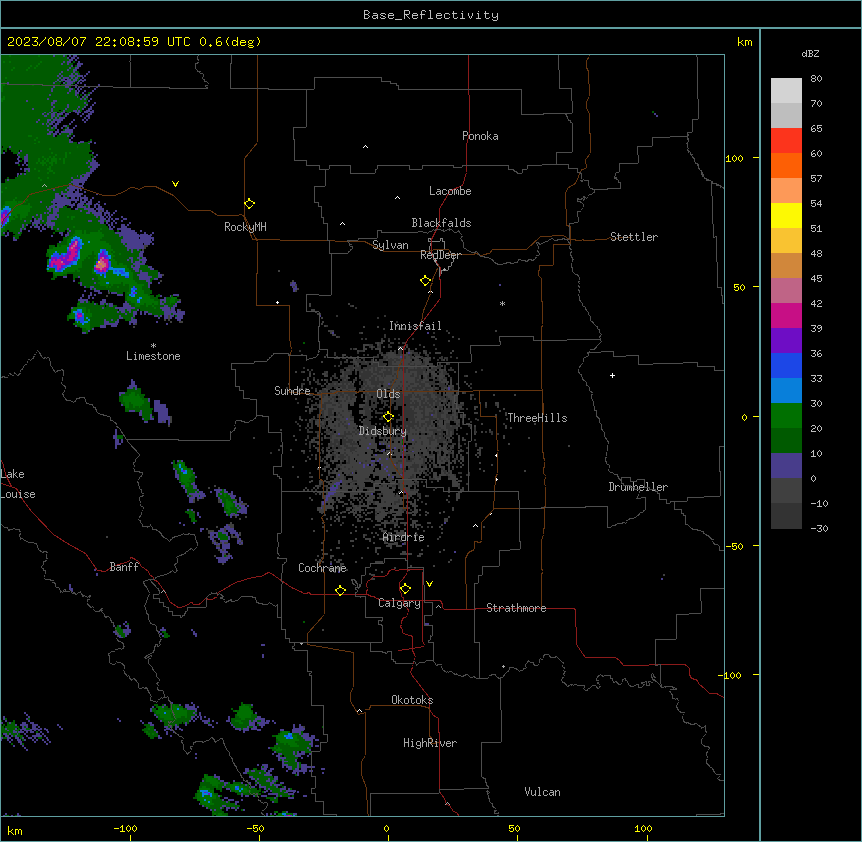862x842 pixels.
Task: Click the Sylvan label
Action: pos(390,245)
